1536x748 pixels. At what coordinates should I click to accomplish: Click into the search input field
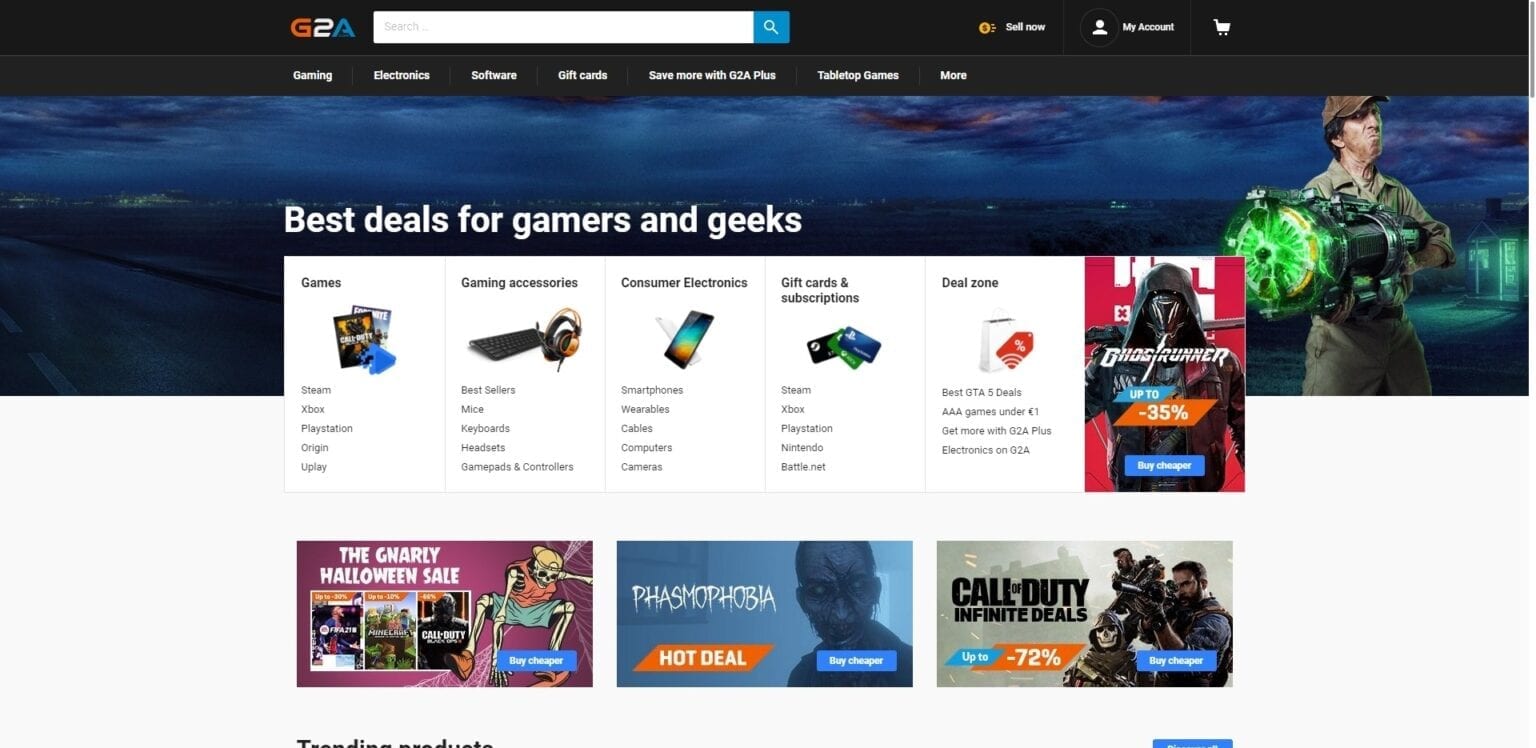[563, 27]
